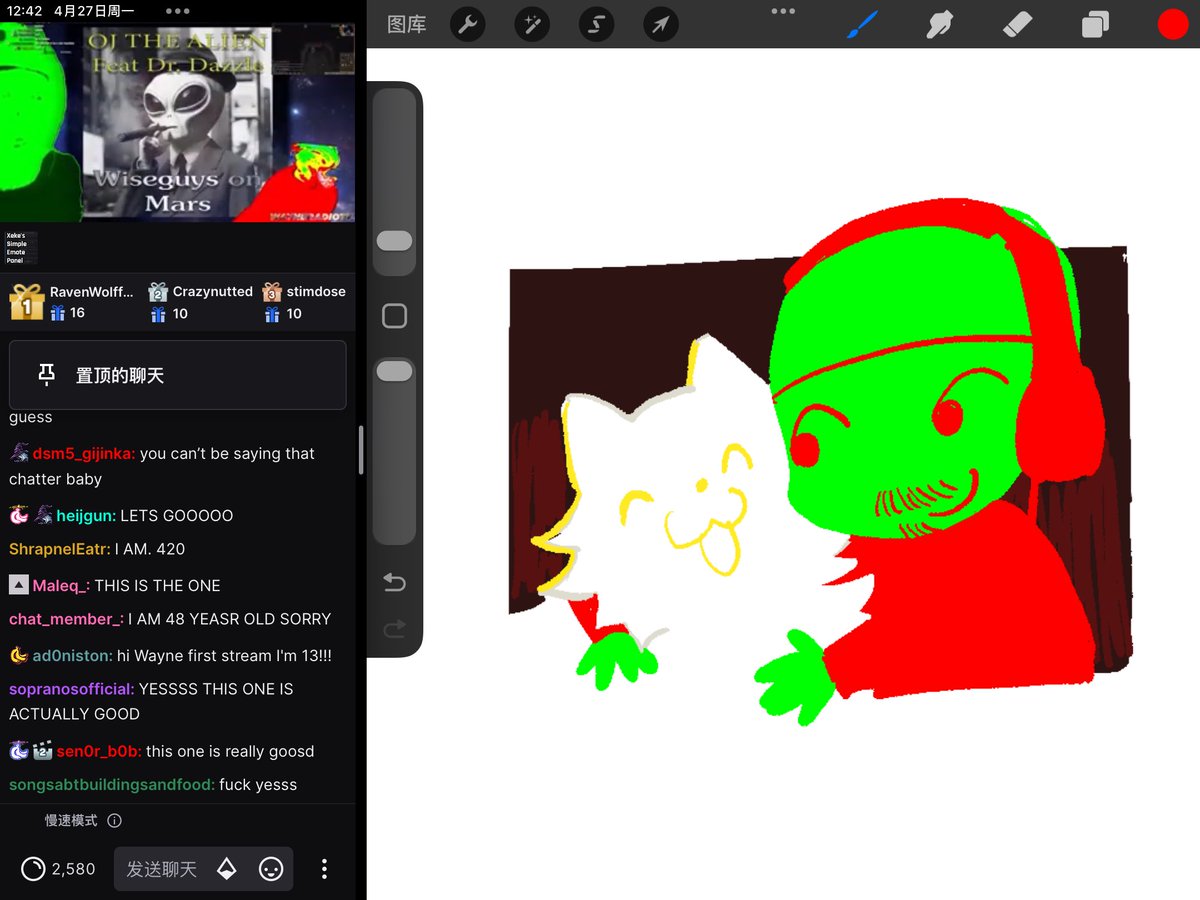The image size is (1200, 900).
Task: Open ad0niston's user profile
Action: point(74,656)
